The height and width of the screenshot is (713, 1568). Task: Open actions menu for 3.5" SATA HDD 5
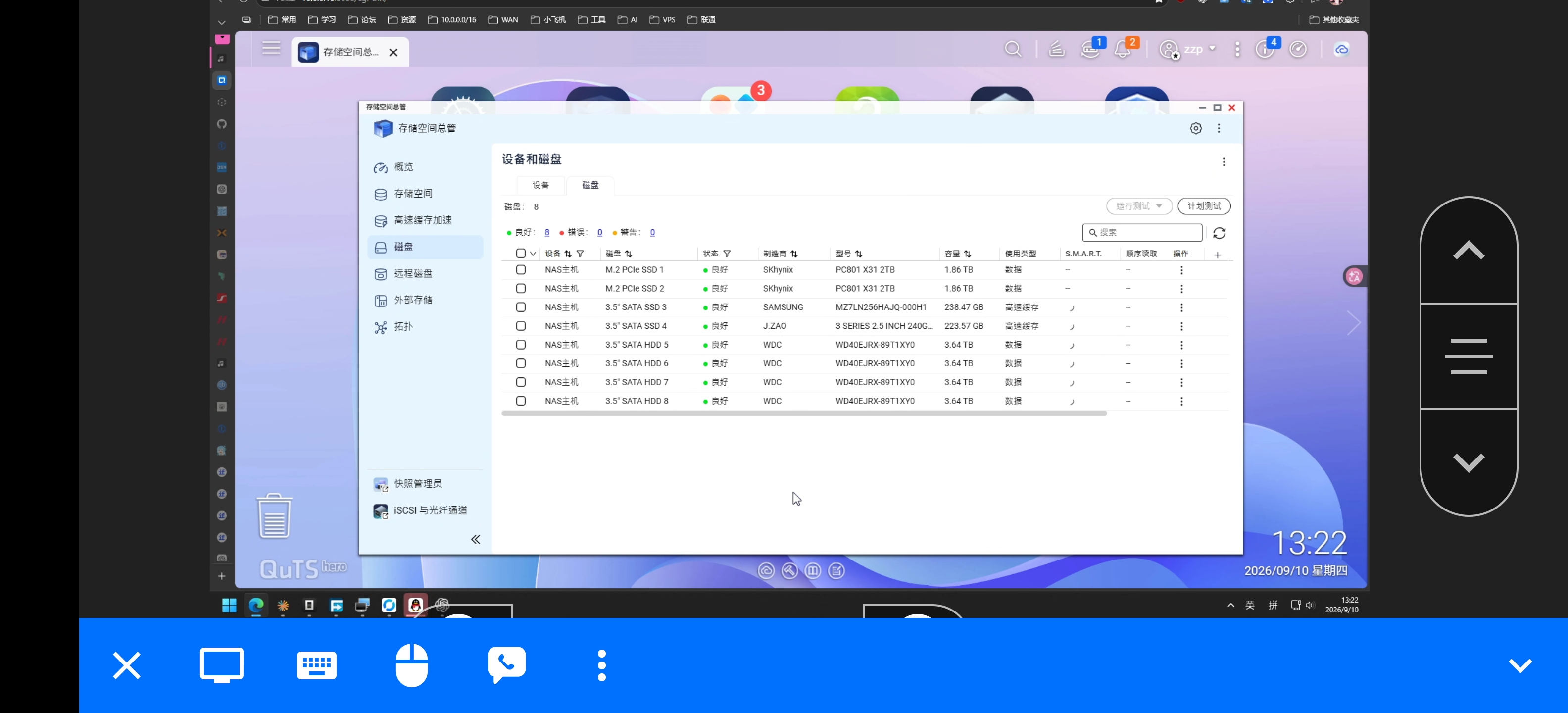pyautogui.click(x=1181, y=345)
